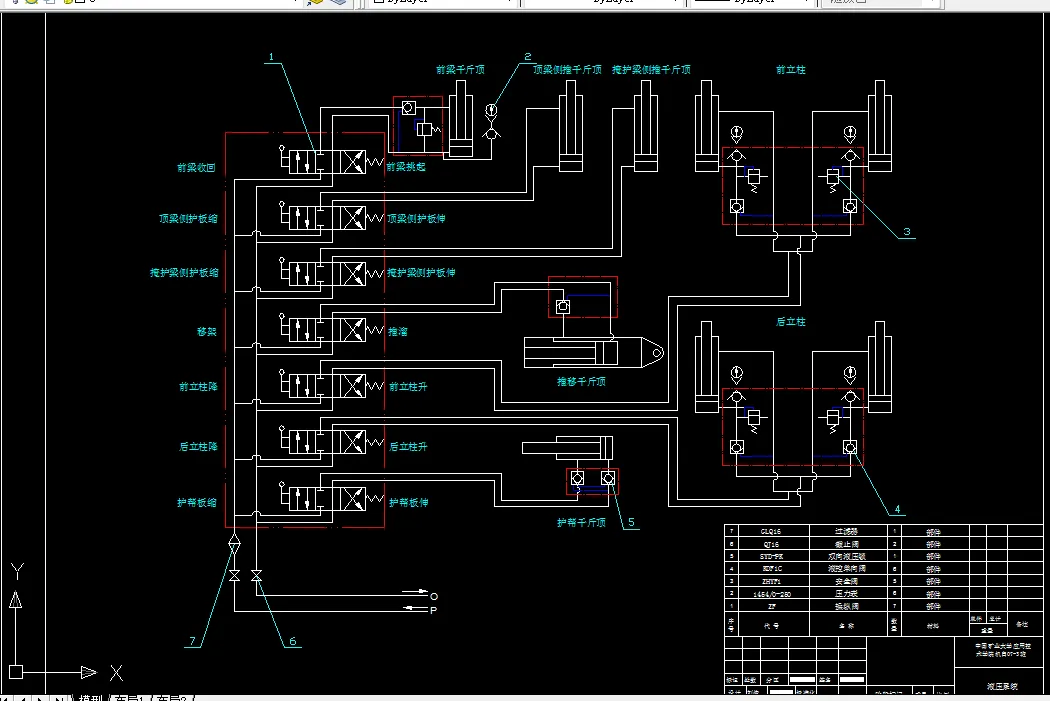Image resolution: width=1050 pixels, height=701 pixels.
Task: Switch to the 布局2 layout tab
Action: point(173,698)
